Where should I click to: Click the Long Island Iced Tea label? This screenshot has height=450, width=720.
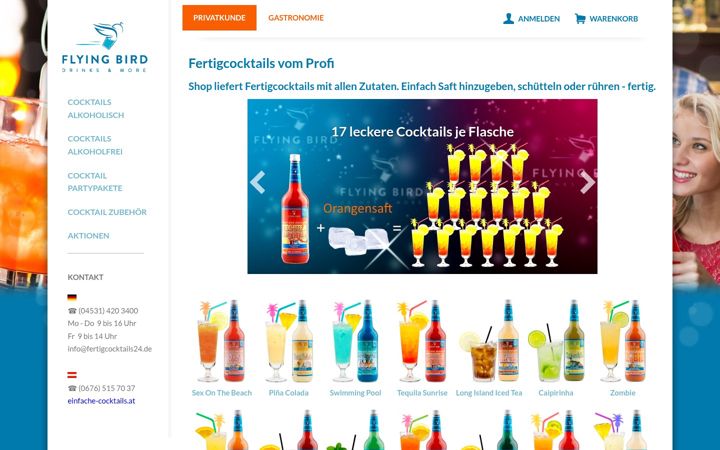pyautogui.click(x=489, y=393)
